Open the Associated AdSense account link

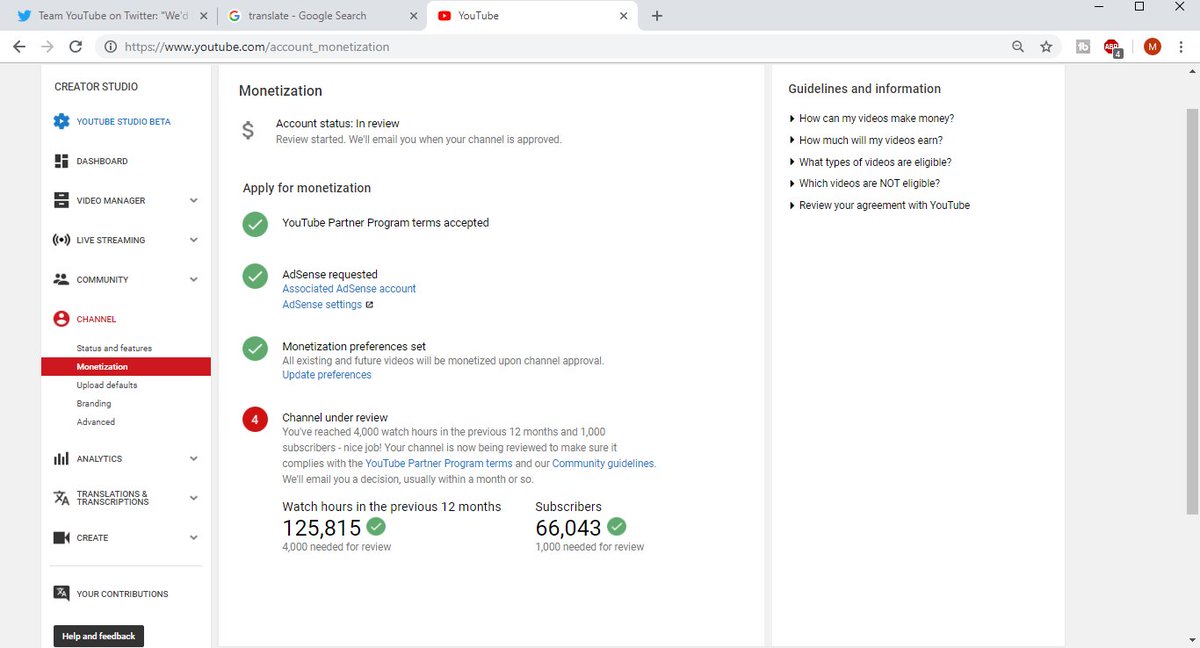click(x=349, y=289)
